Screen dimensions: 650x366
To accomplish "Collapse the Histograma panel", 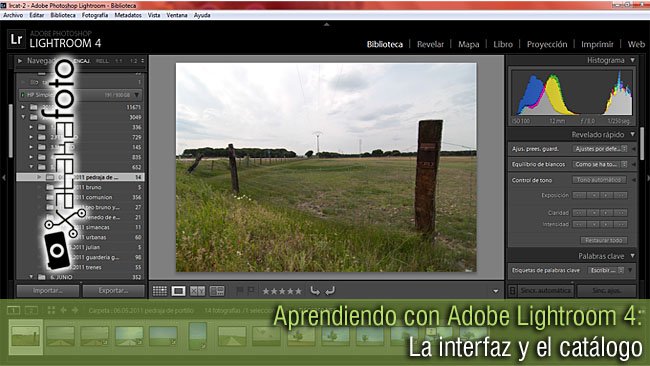I will coord(633,60).
